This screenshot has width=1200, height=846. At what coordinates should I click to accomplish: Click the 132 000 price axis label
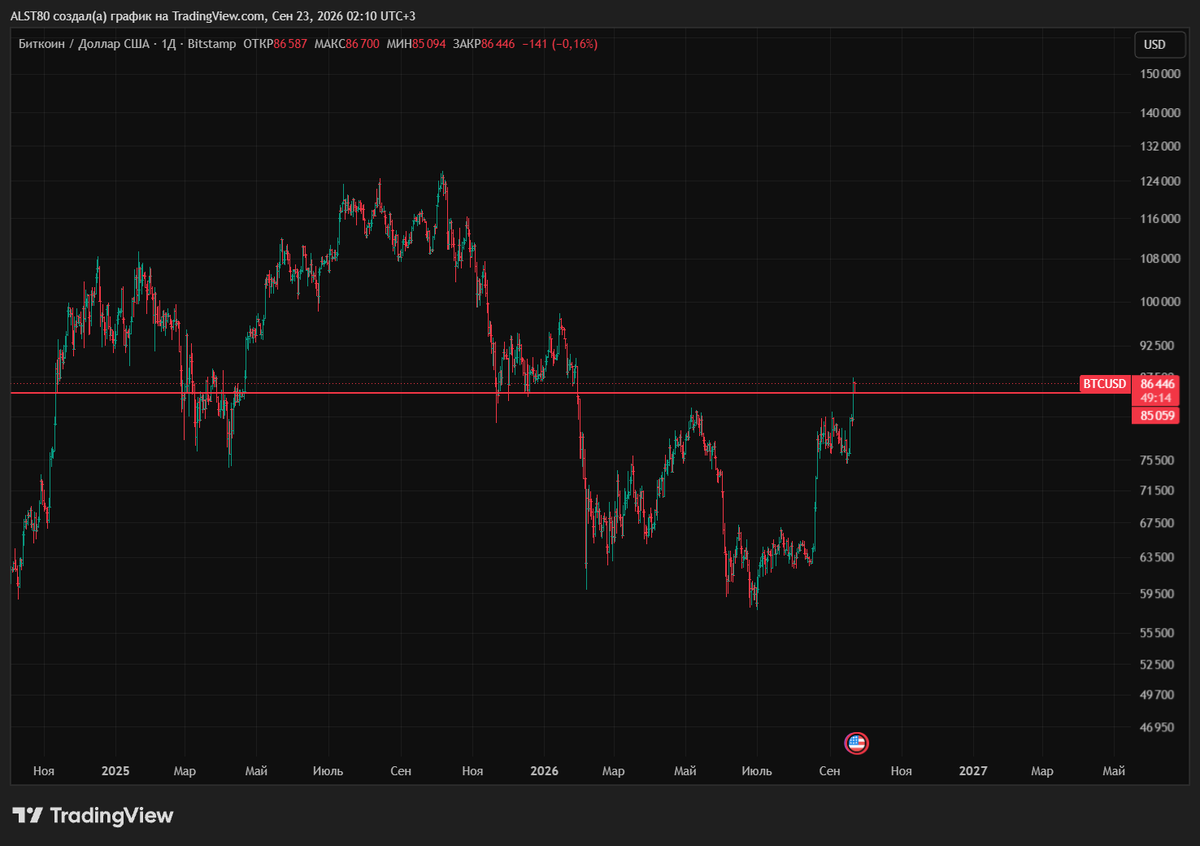(x=1159, y=146)
